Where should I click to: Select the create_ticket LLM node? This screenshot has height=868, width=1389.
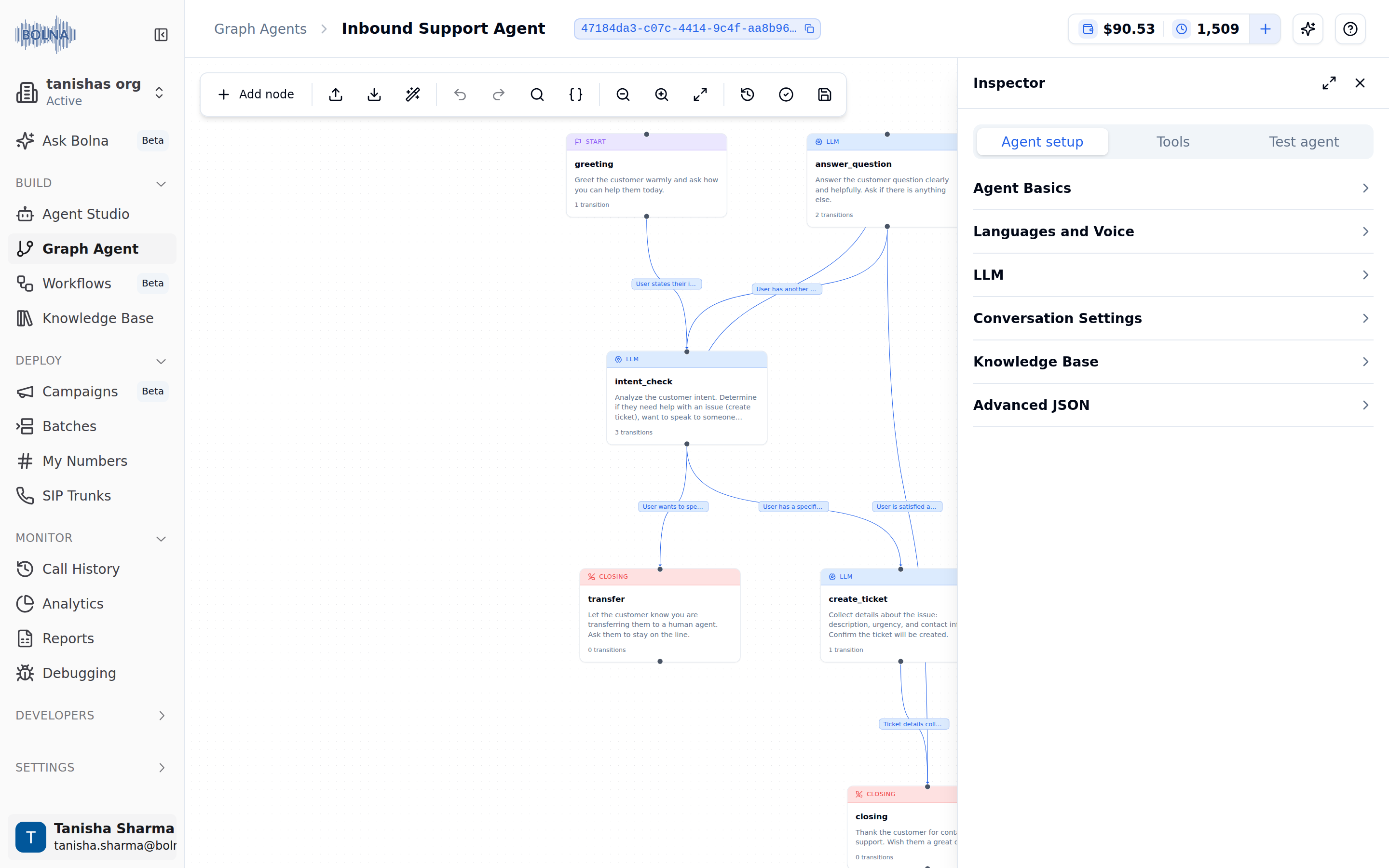coord(888,615)
